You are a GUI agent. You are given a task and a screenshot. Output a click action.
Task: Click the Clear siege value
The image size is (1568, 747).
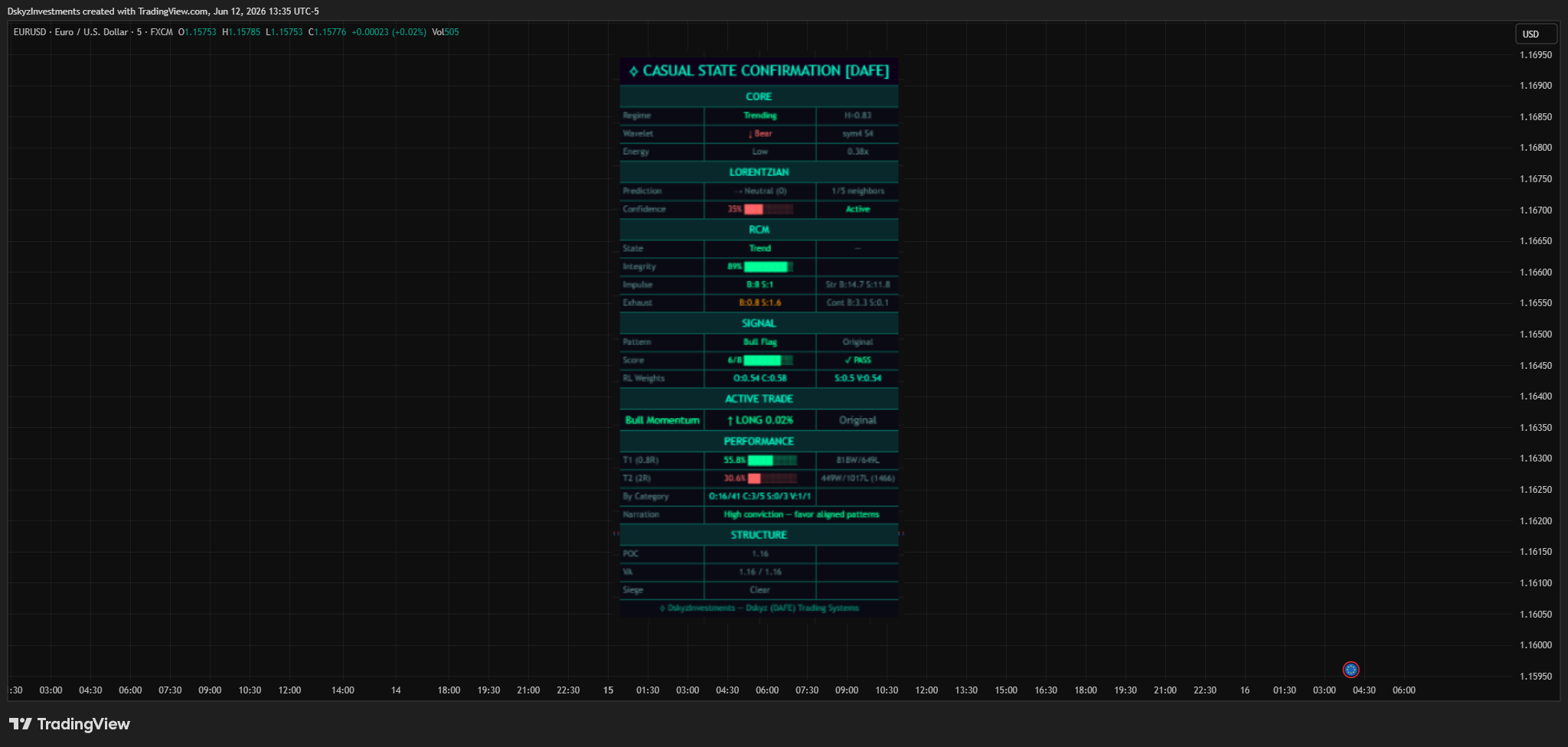[x=760, y=590]
